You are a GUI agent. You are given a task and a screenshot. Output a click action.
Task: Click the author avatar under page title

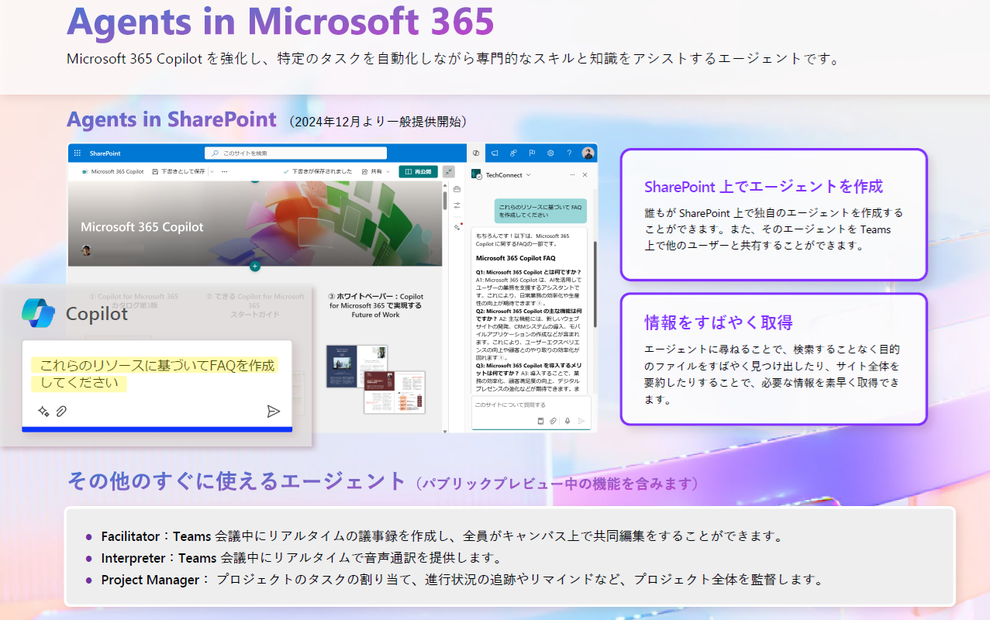point(86,251)
